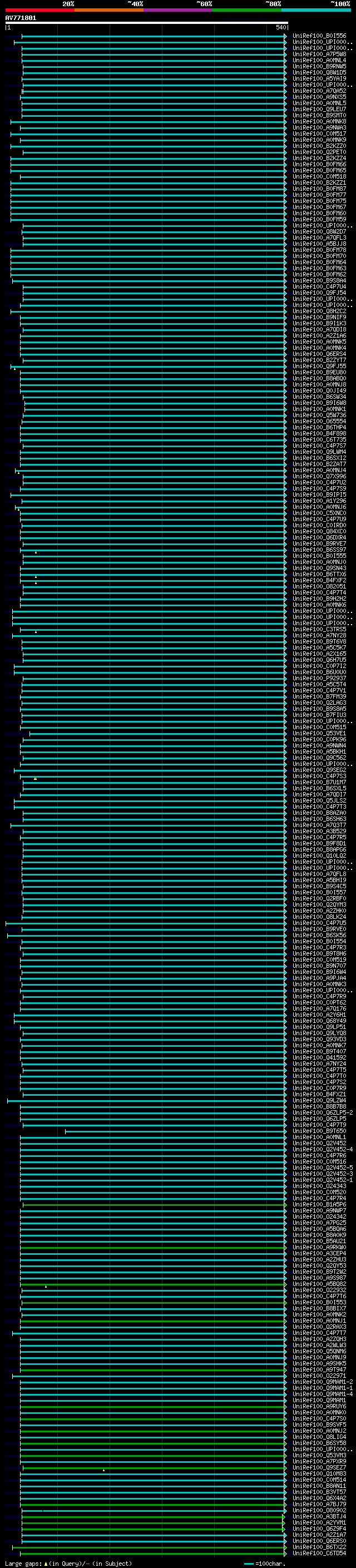
Task: Click label UniRef100_Q2PET0
Action: 319,152
